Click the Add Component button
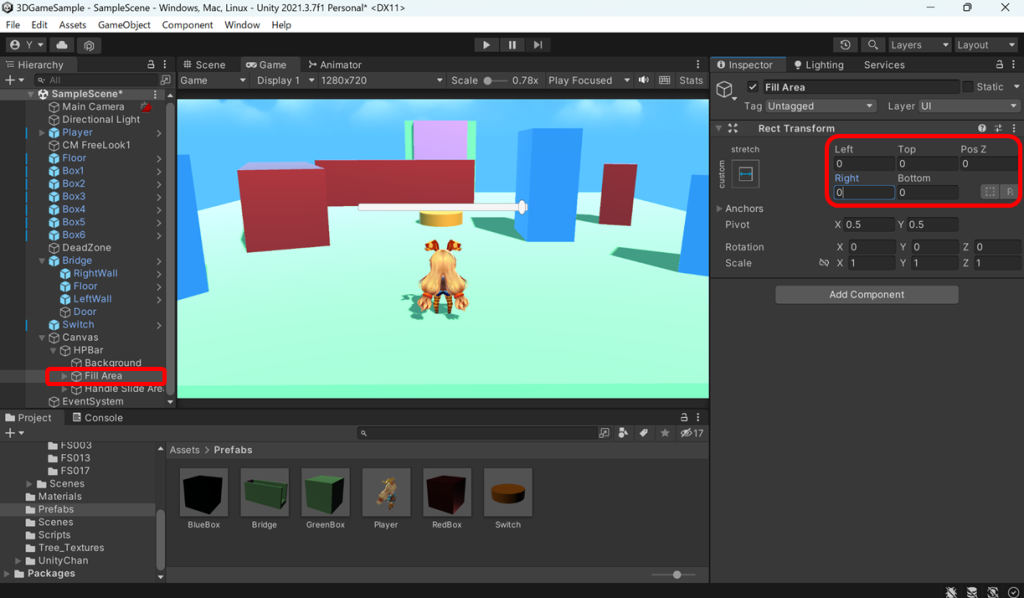This screenshot has height=598, width=1024. pos(866,294)
